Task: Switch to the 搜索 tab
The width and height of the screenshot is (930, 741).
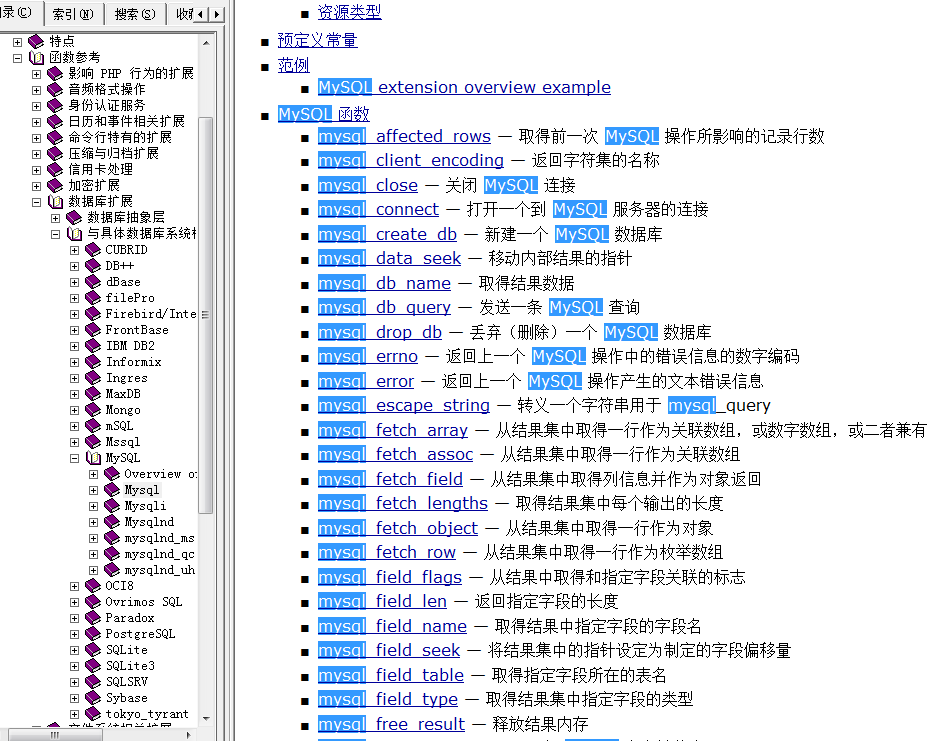Action: click(135, 14)
